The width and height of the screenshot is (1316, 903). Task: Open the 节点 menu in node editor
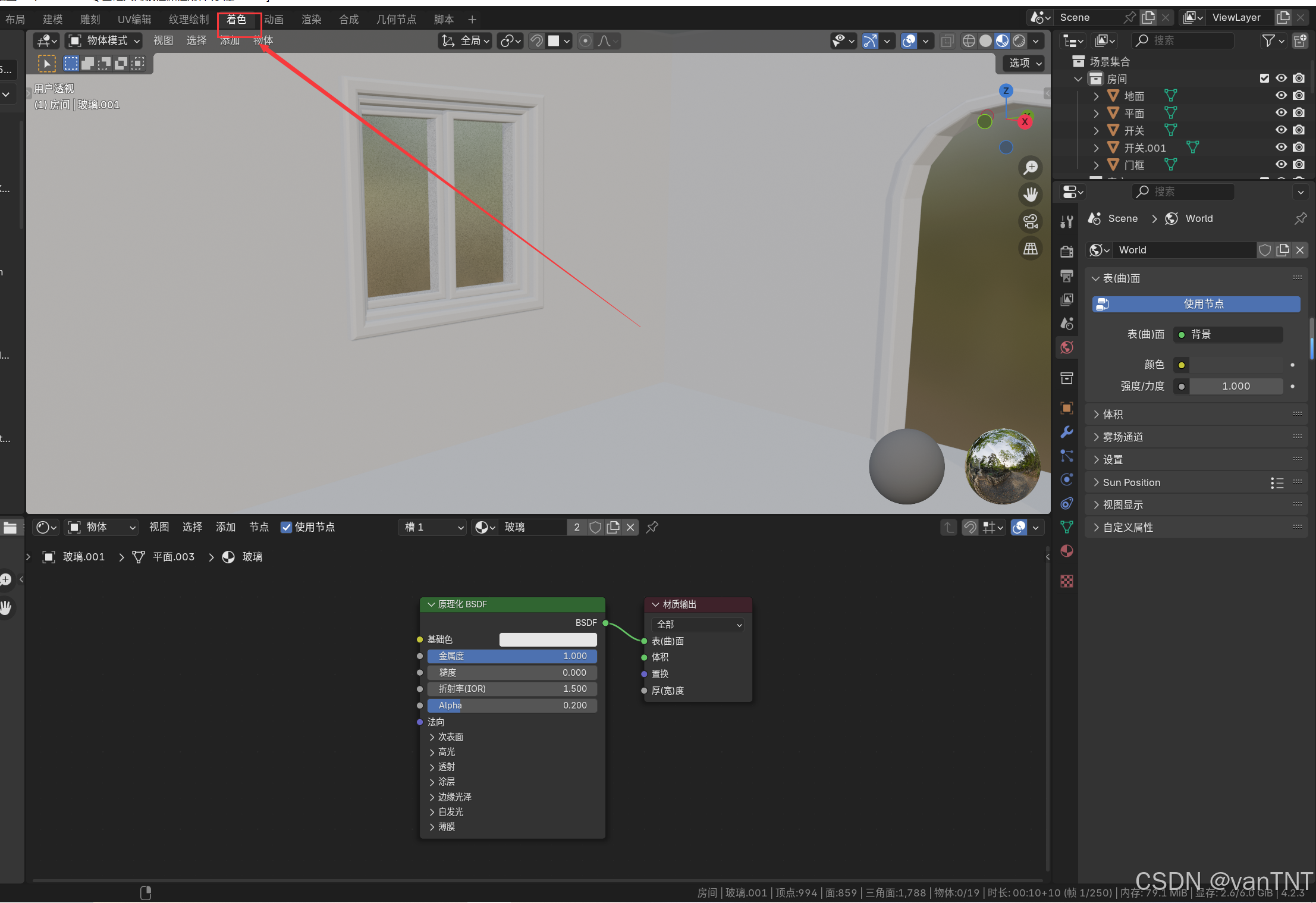259,527
